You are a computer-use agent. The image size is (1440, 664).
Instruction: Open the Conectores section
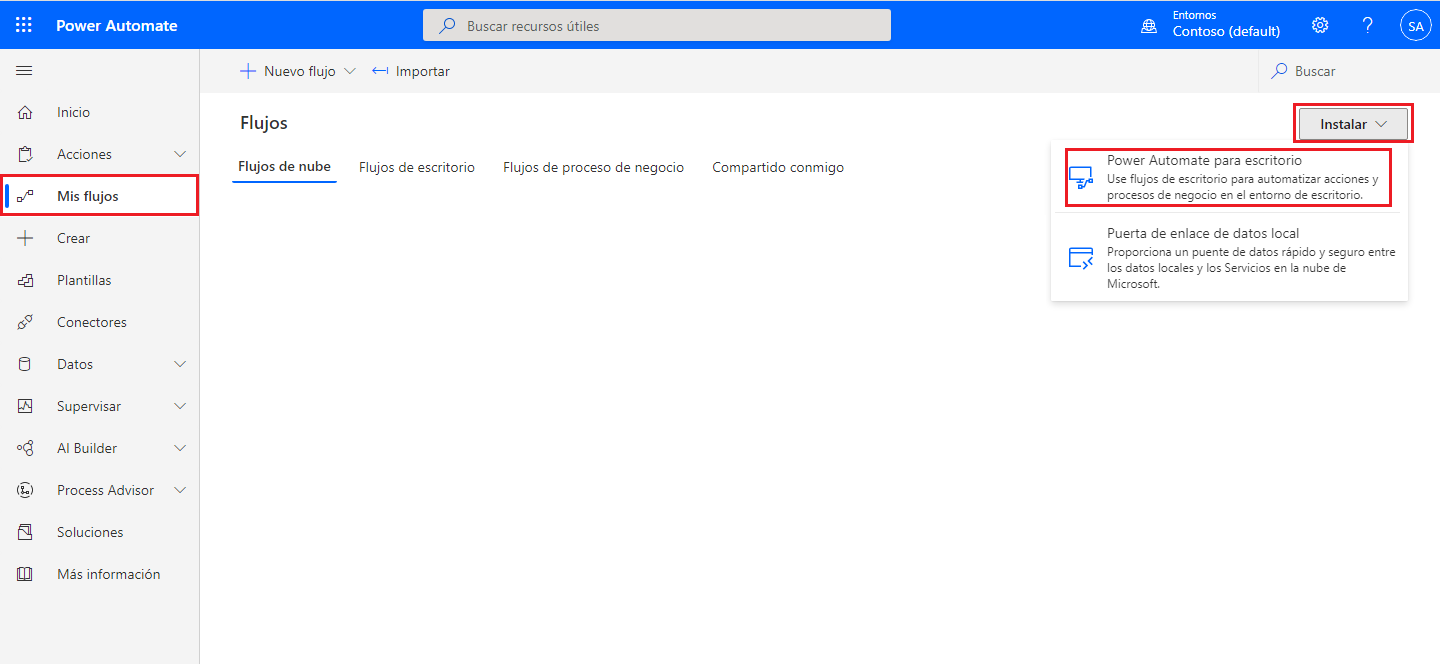91,321
